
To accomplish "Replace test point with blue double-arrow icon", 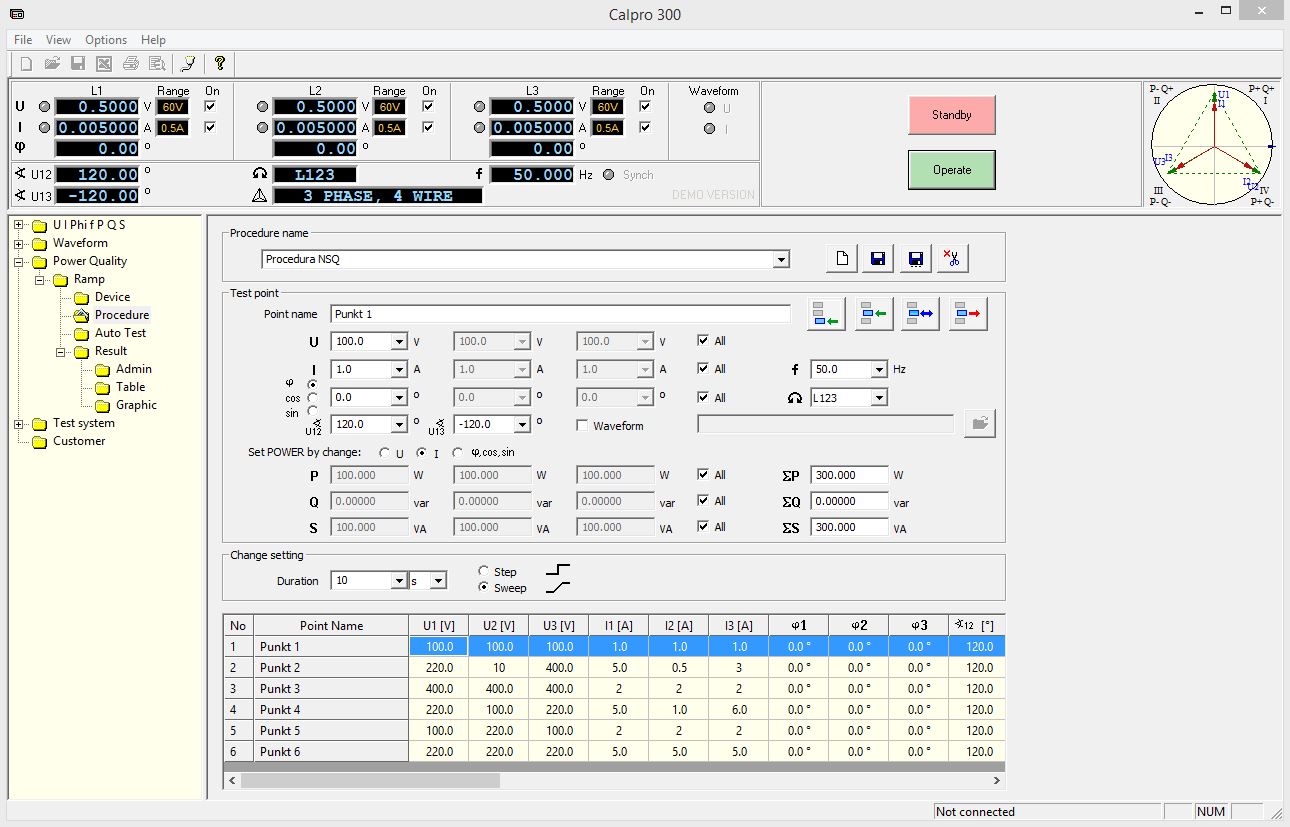I will point(920,314).
